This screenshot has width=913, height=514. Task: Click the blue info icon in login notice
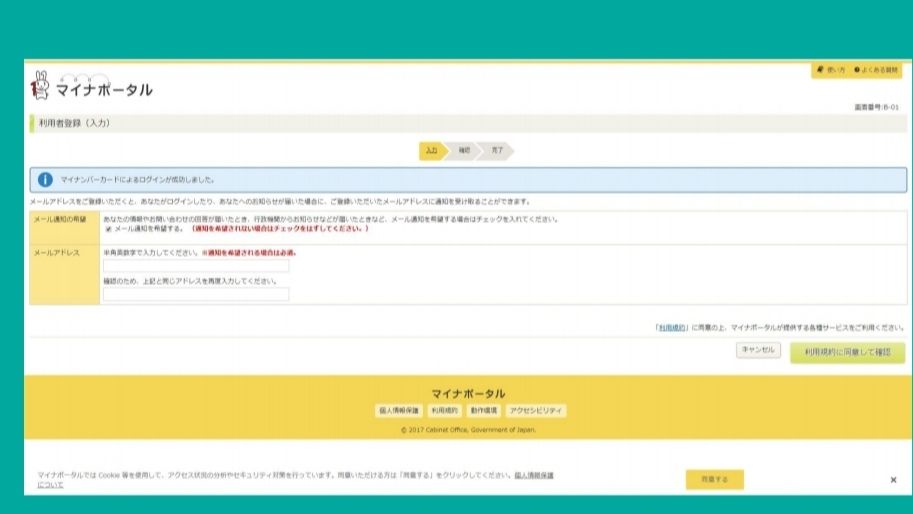click(x=45, y=180)
